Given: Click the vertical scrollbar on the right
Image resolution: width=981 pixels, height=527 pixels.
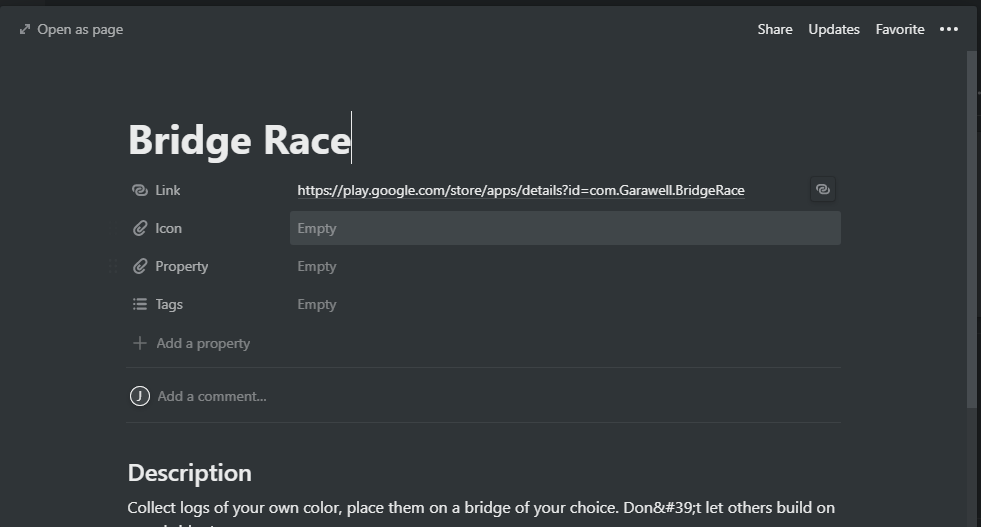Looking at the screenshot, I should tap(972, 228).
